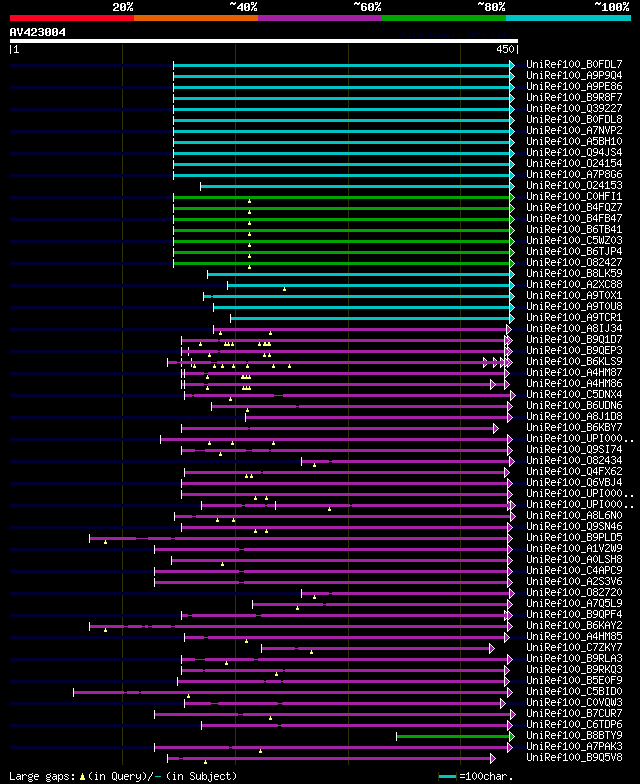Screen dimensions: 640x784
Task: Click the =100char. scale legend
Action: click(x=476, y=776)
